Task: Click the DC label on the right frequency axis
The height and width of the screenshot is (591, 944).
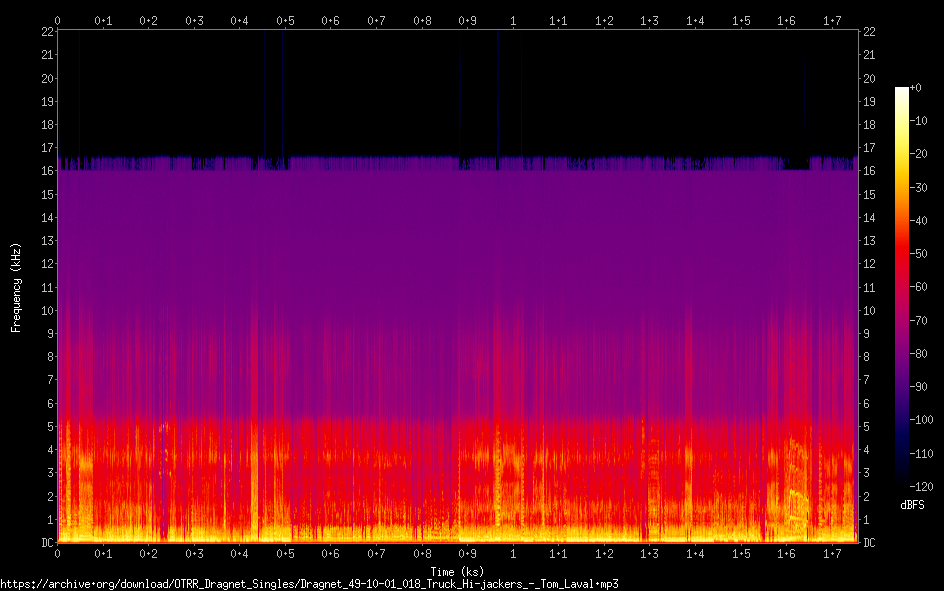Action: pos(869,543)
